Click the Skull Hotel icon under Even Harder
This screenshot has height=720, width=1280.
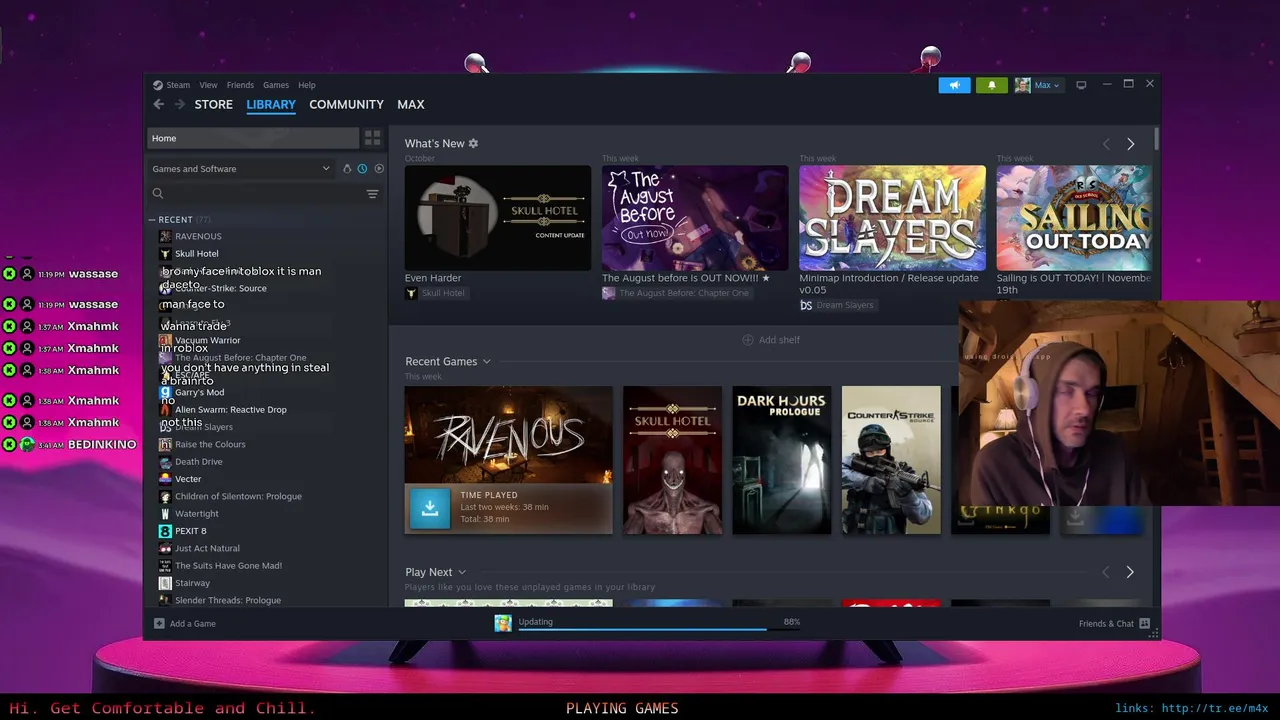point(411,293)
